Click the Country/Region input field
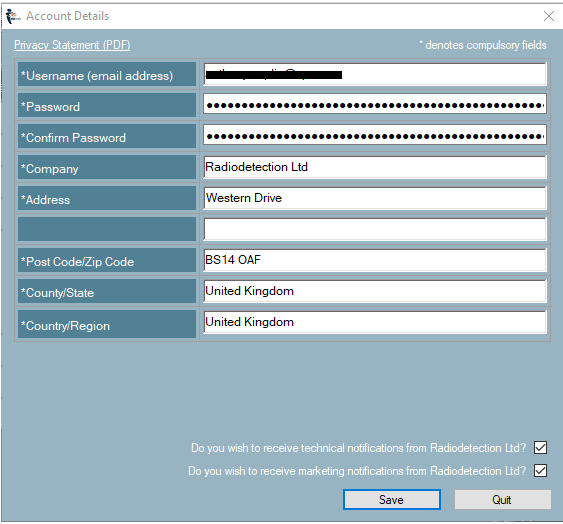This screenshot has width=563, height=524. pyautogui.click(x=375, y=322)
